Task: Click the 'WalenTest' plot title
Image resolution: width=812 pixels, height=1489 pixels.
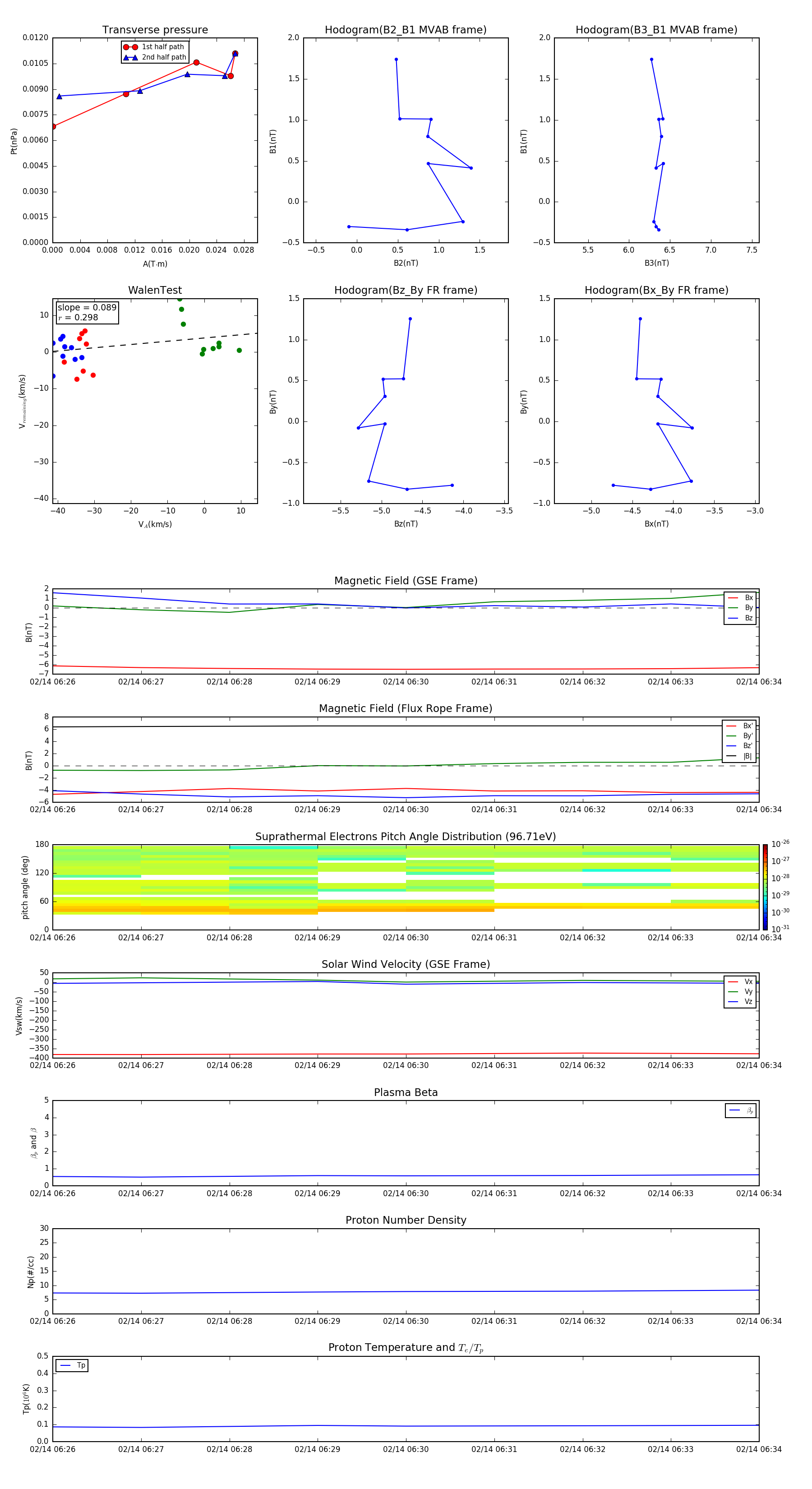Action: point(155,290)
